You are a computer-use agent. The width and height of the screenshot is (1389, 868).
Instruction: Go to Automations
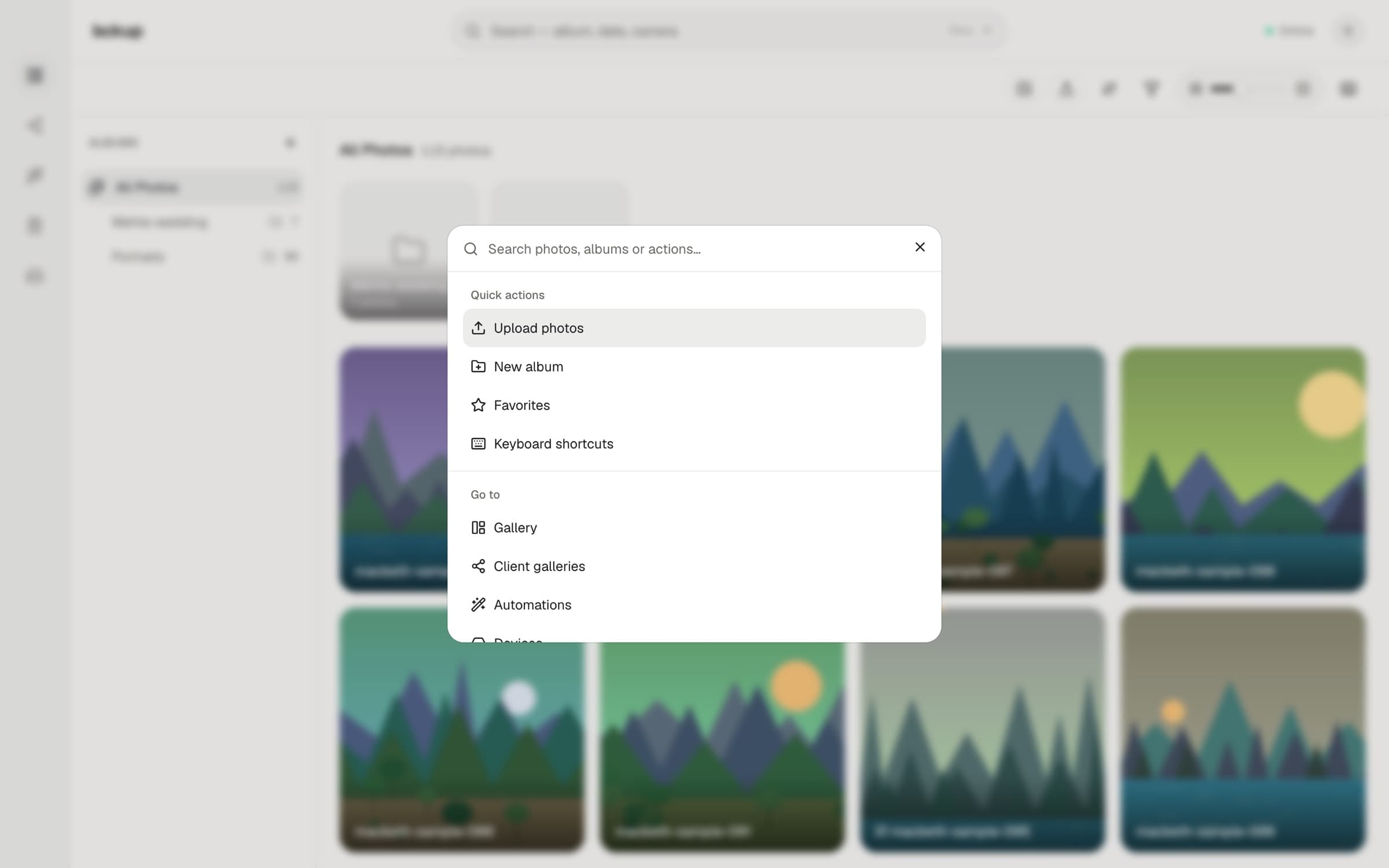[x=694, y=605]
